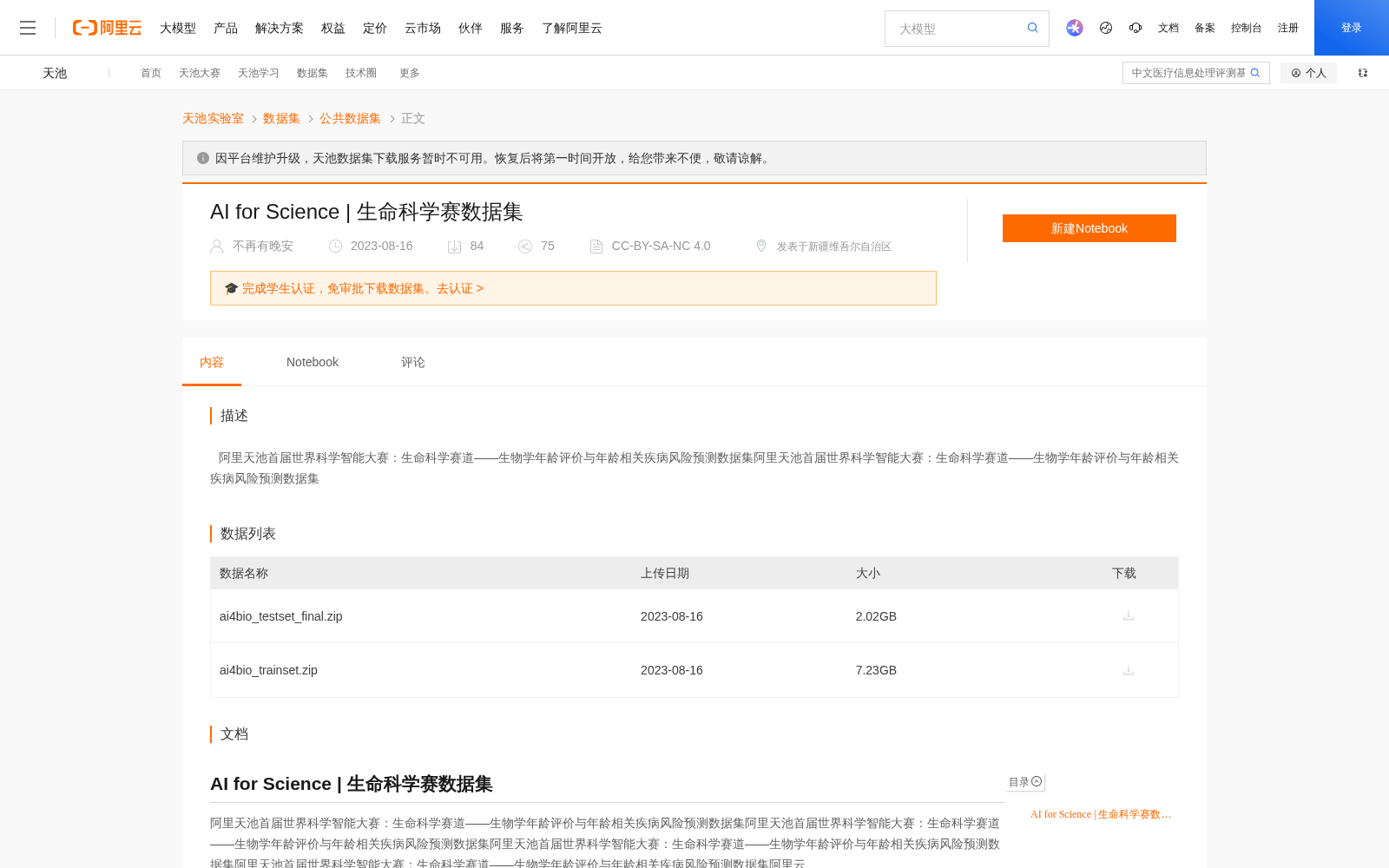Click the search magnifier in top search box
Image resolution: width=1389 pixels, height=868 pixels.
pos(1033,28)
